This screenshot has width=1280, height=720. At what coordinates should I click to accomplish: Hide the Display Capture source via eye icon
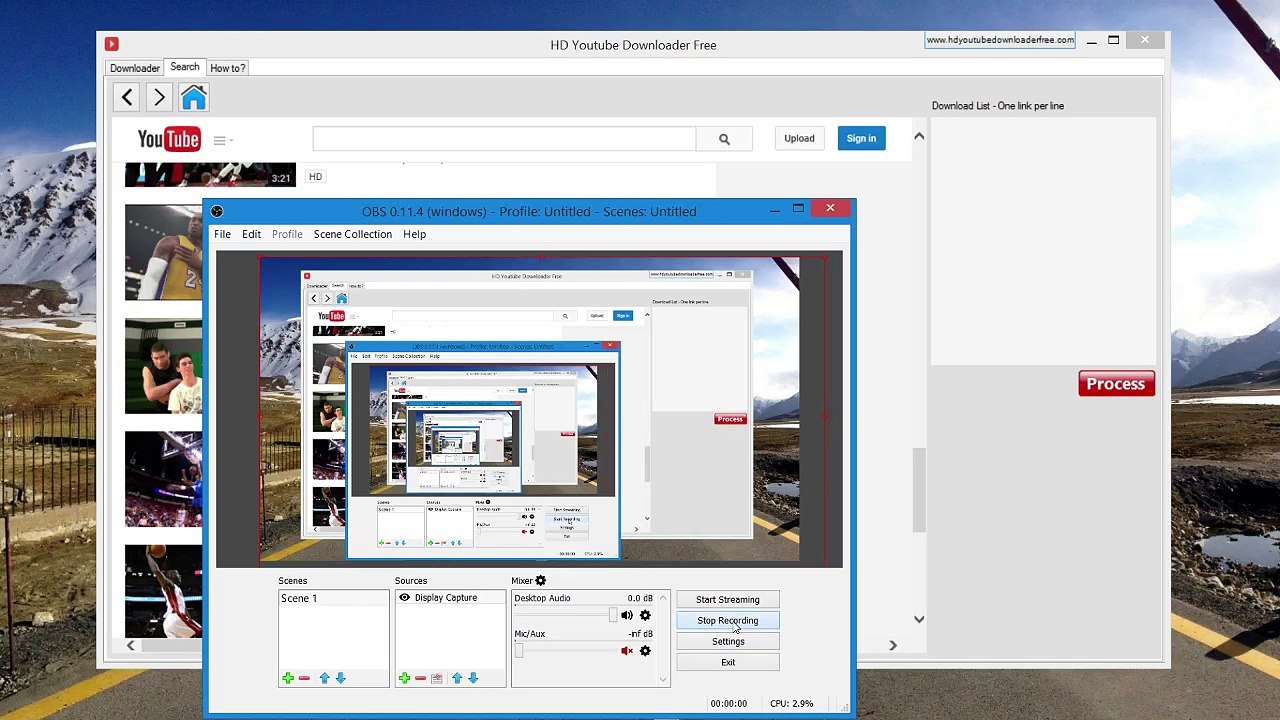coord(405,598)
